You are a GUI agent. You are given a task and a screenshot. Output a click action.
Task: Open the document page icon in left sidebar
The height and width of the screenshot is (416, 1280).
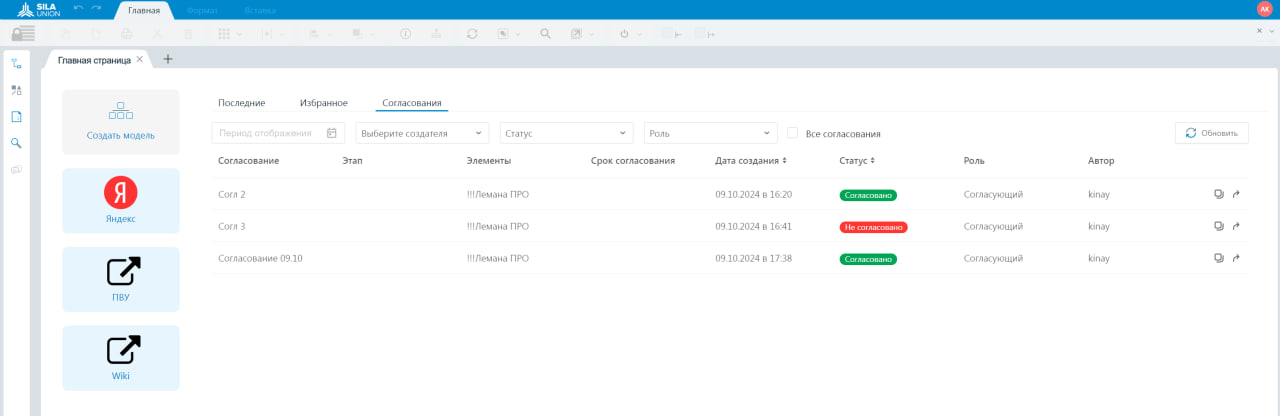point(16,117)
